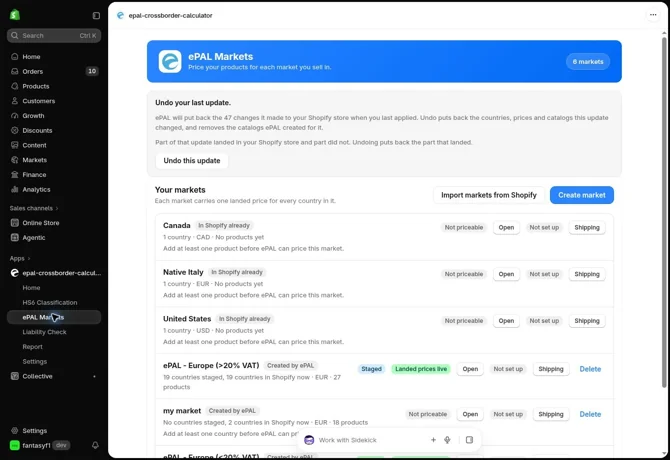670x460 pixels.
Task: Open Shipping for Native Italy market
Action: pos(587,274)
